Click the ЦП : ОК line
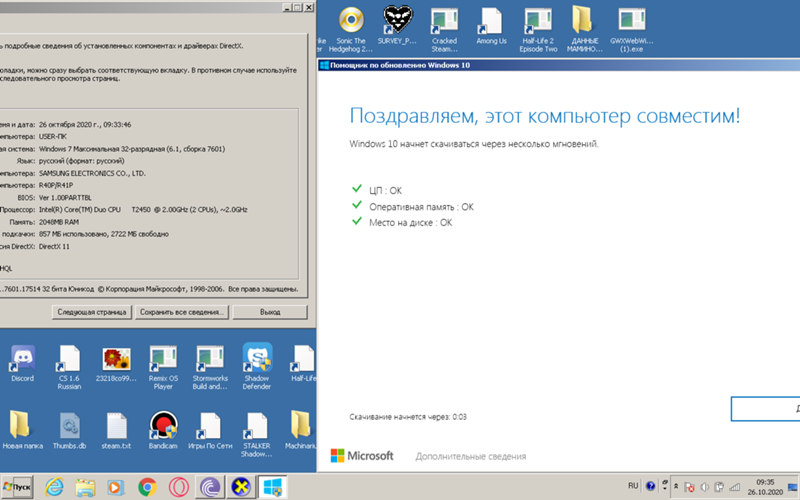The height and width of the screenshot is (500, 800). tap(385, 190)
